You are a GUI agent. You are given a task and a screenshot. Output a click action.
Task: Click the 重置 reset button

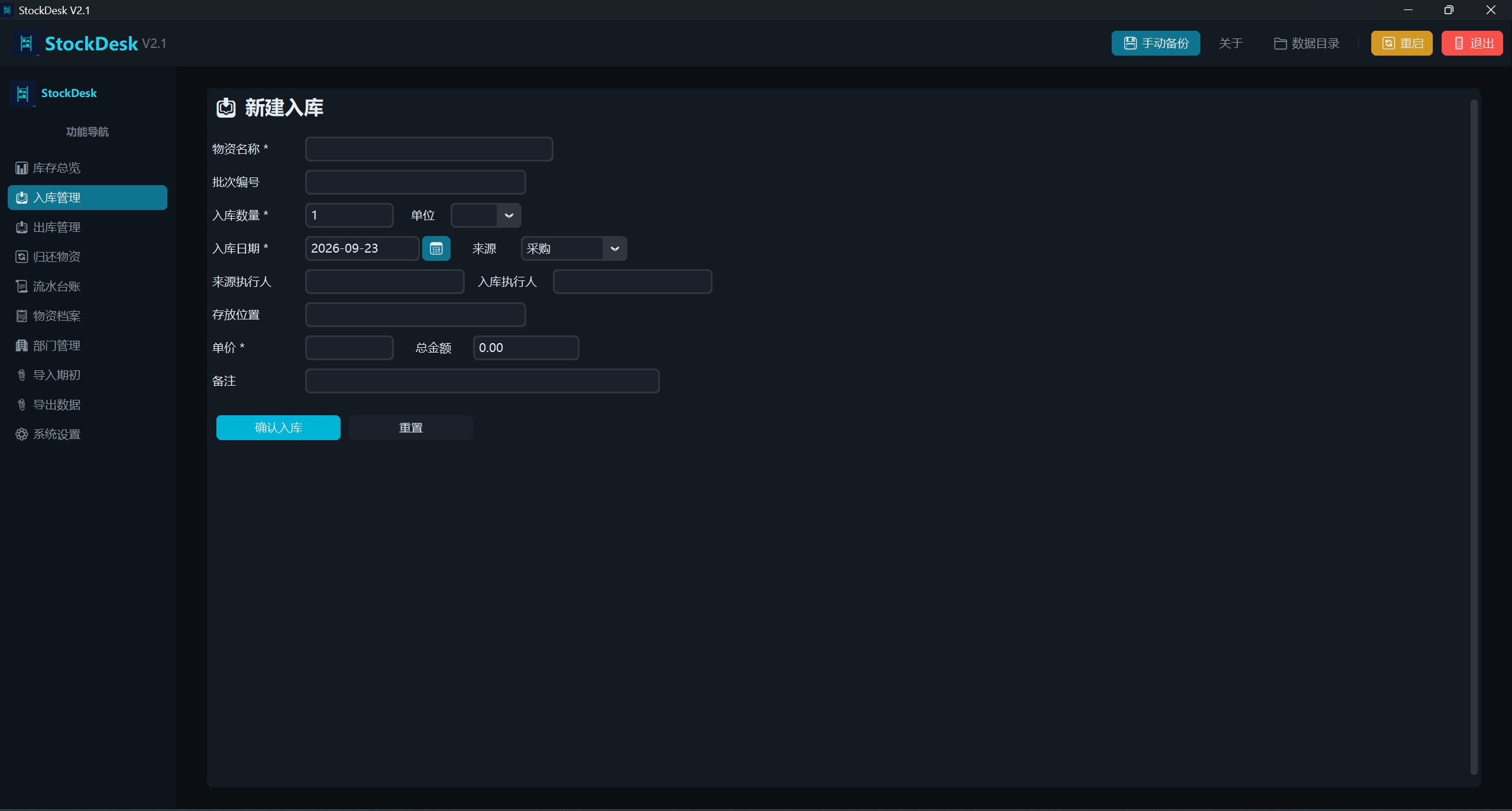(x=411, y=428)
